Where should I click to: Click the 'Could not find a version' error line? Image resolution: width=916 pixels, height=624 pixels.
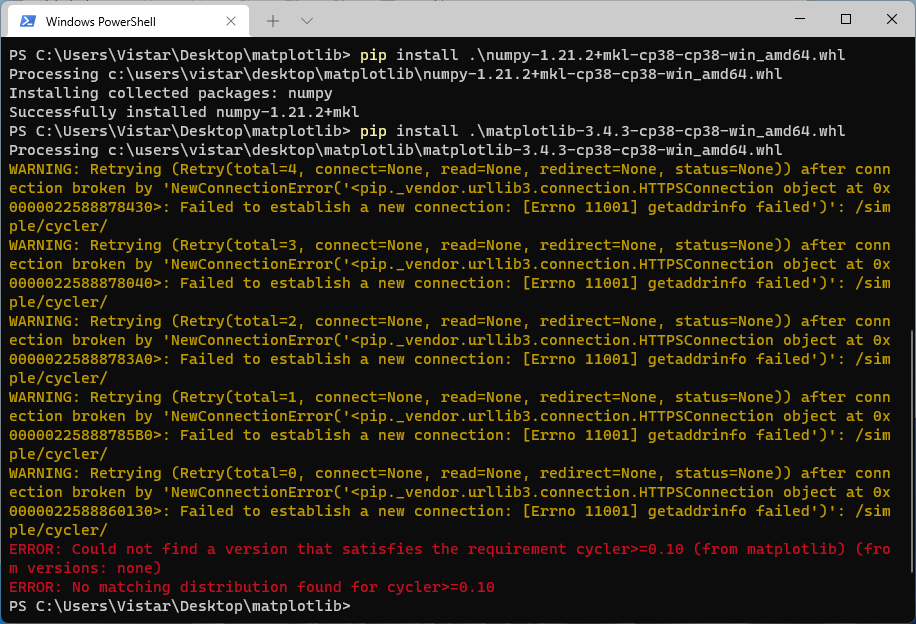pyautogui.click(x=450, y=558)
